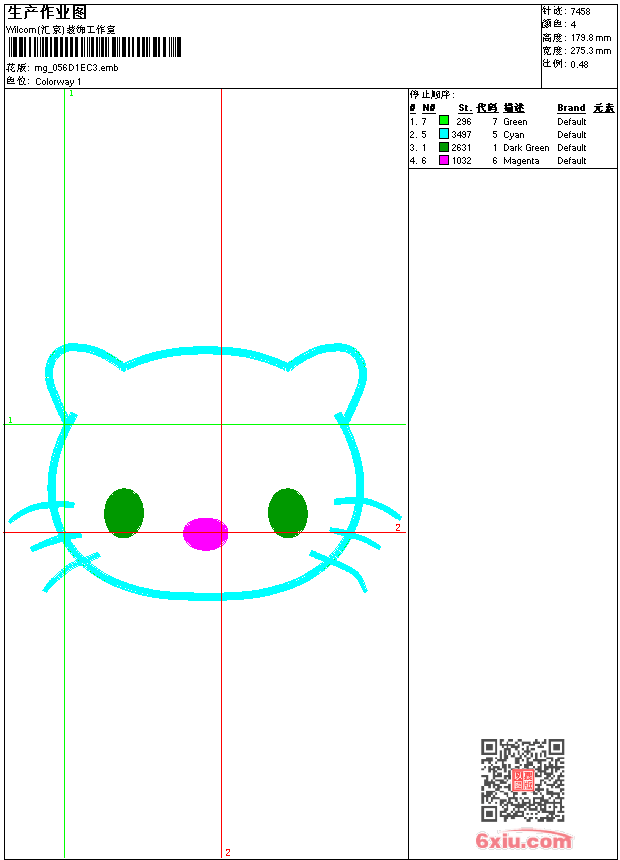The width and height of the screenshot is (620, 860).
Task: Click stitch count 1032 in Magenta row
Action: 461,161
